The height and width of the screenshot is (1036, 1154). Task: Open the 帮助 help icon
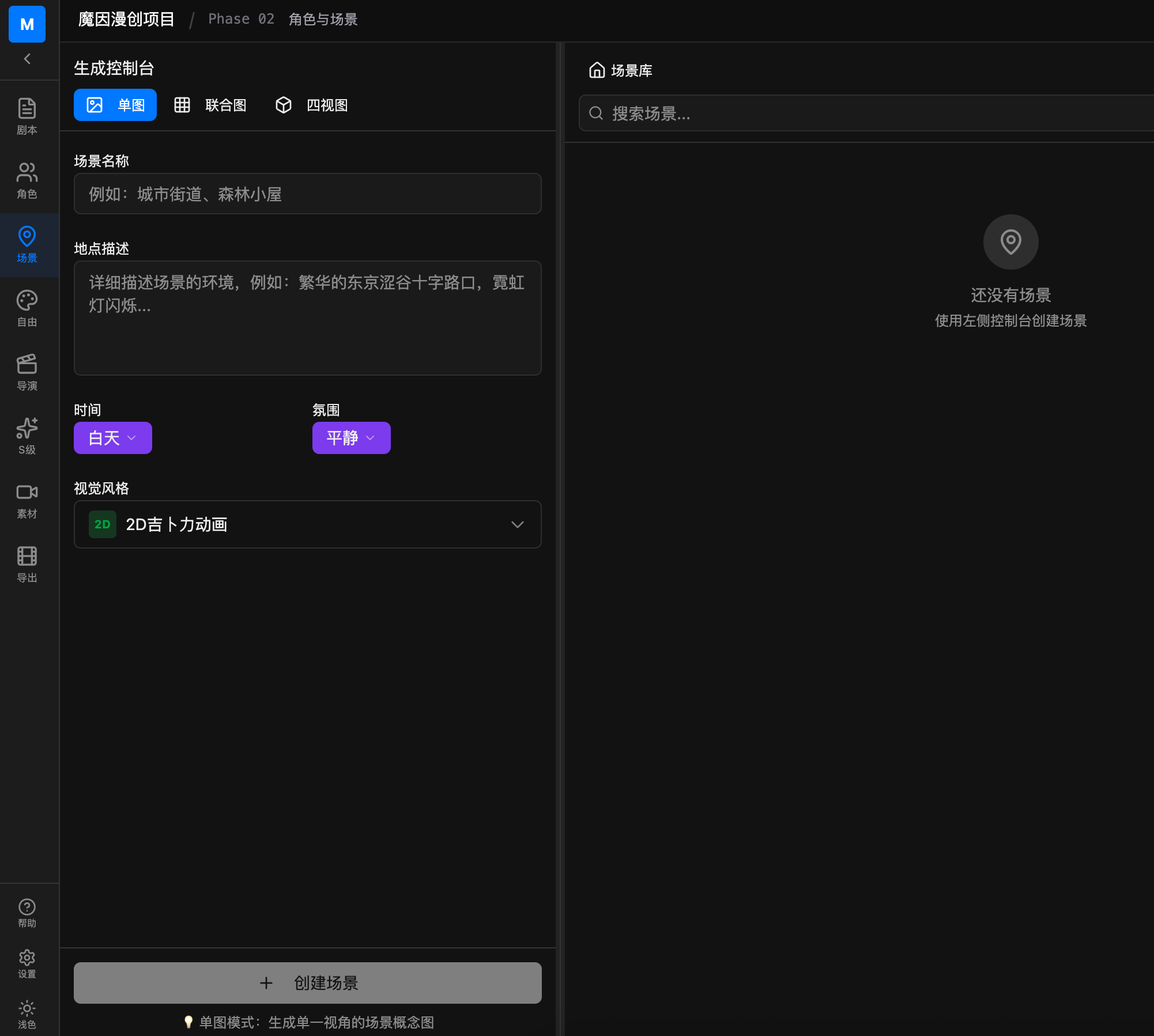(27, 913)
